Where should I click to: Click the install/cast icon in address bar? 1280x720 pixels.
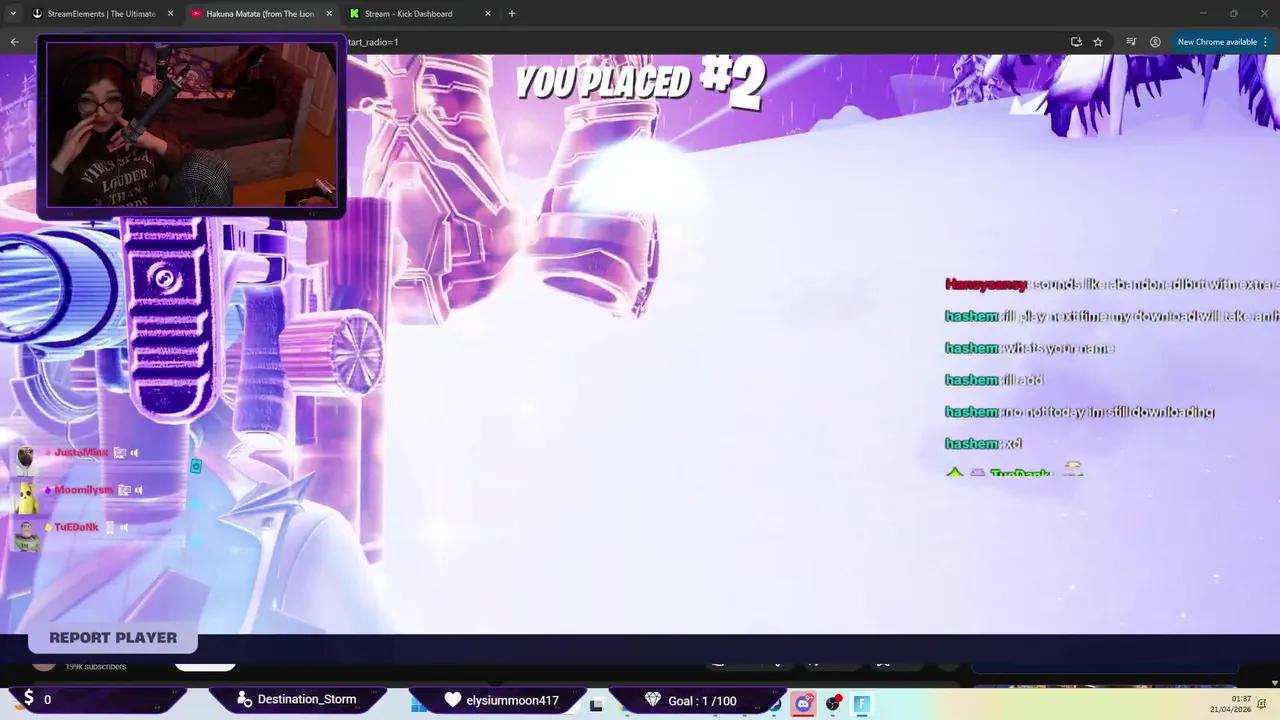click(1076, 42)
